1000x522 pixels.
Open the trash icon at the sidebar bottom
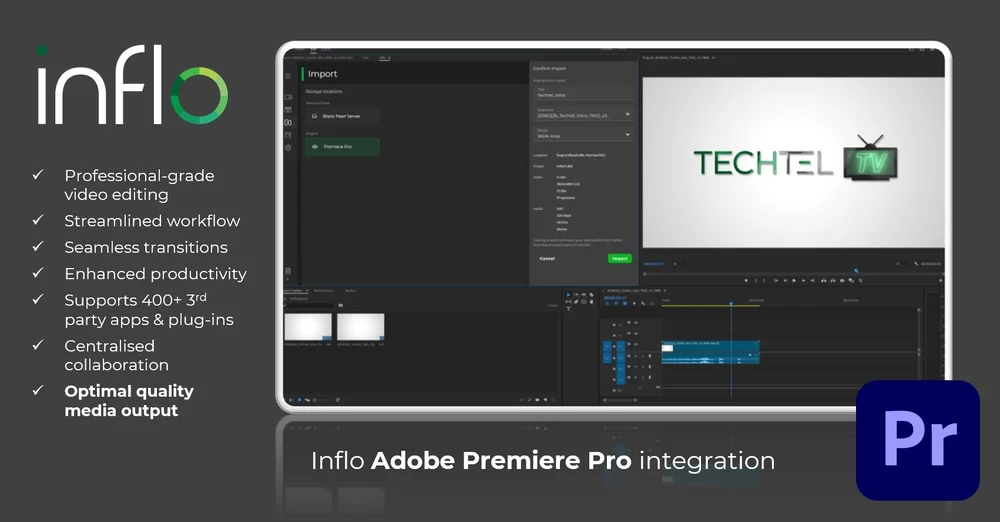click(288, 271)
